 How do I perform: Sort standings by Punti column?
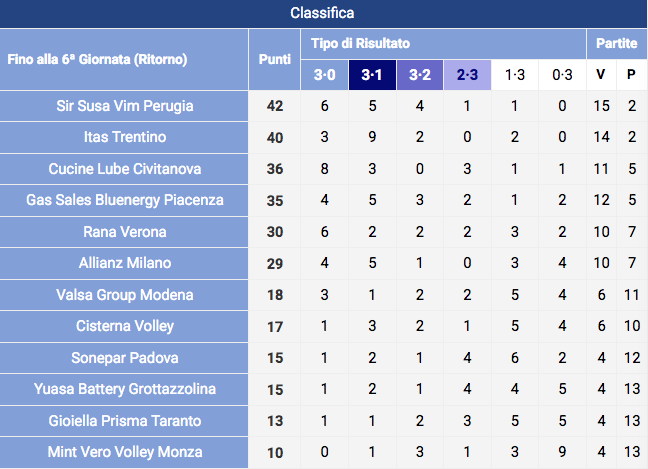[275, 59]
